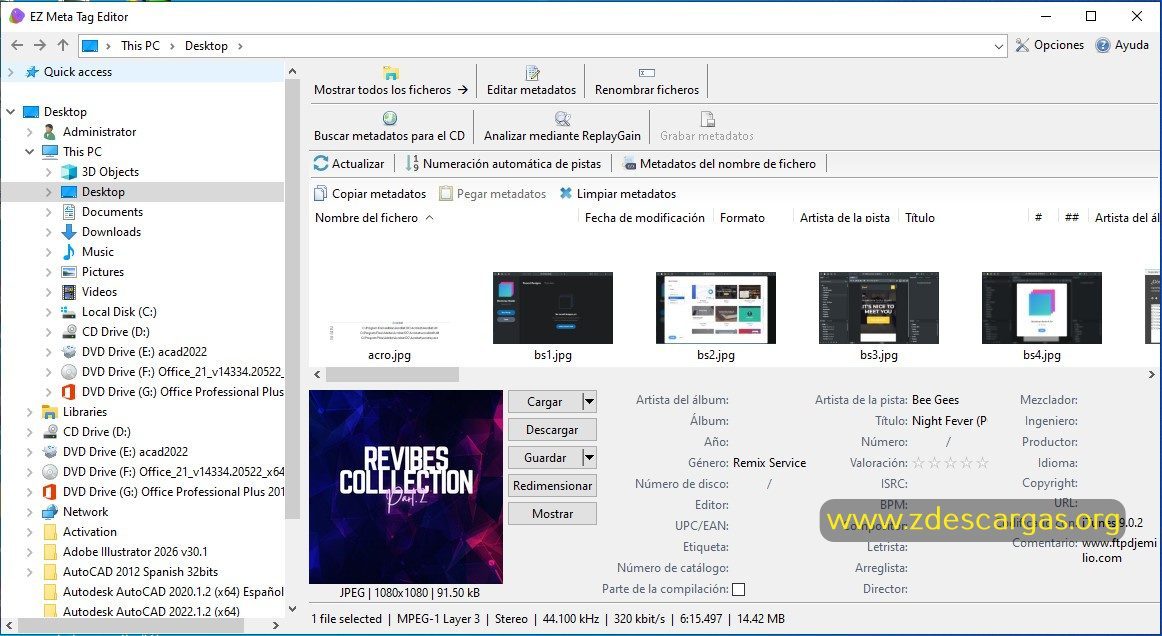
Task: Open Metadatos del nombre de fichero
Action: (x=719, y=164)
